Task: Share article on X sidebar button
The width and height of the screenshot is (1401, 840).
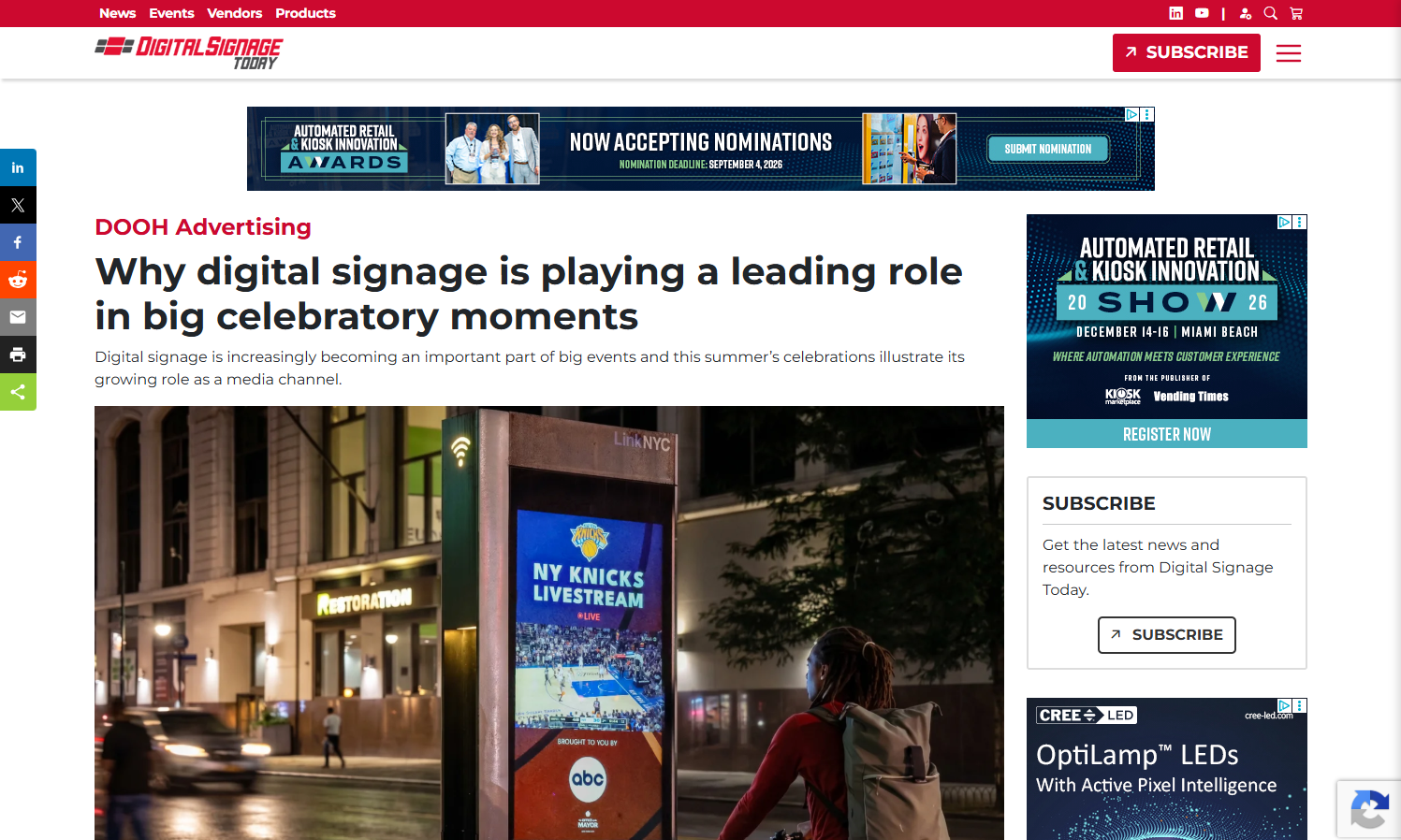Action: (x=18, y=205)
